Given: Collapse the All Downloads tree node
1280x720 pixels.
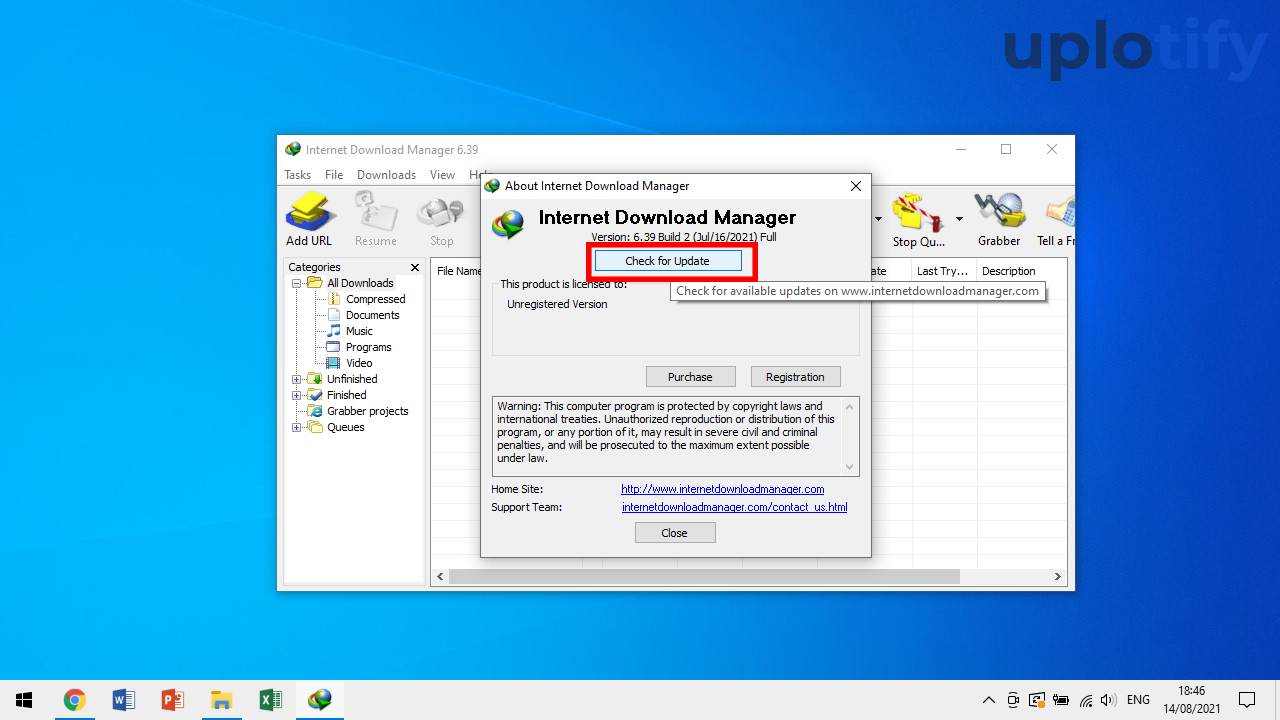Looking at the screenshot, I should 297,283.
